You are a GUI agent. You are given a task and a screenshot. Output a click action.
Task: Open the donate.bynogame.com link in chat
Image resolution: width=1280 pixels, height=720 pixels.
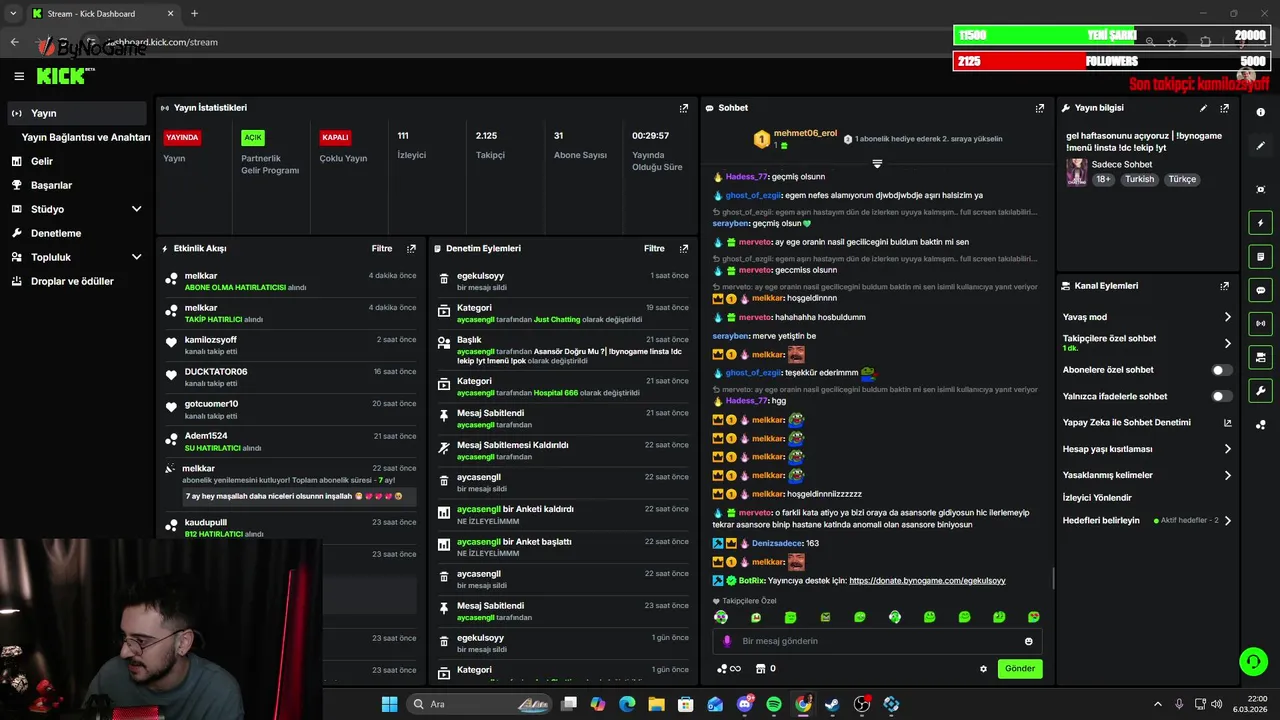pyautogui.click(x=927, y=580)
